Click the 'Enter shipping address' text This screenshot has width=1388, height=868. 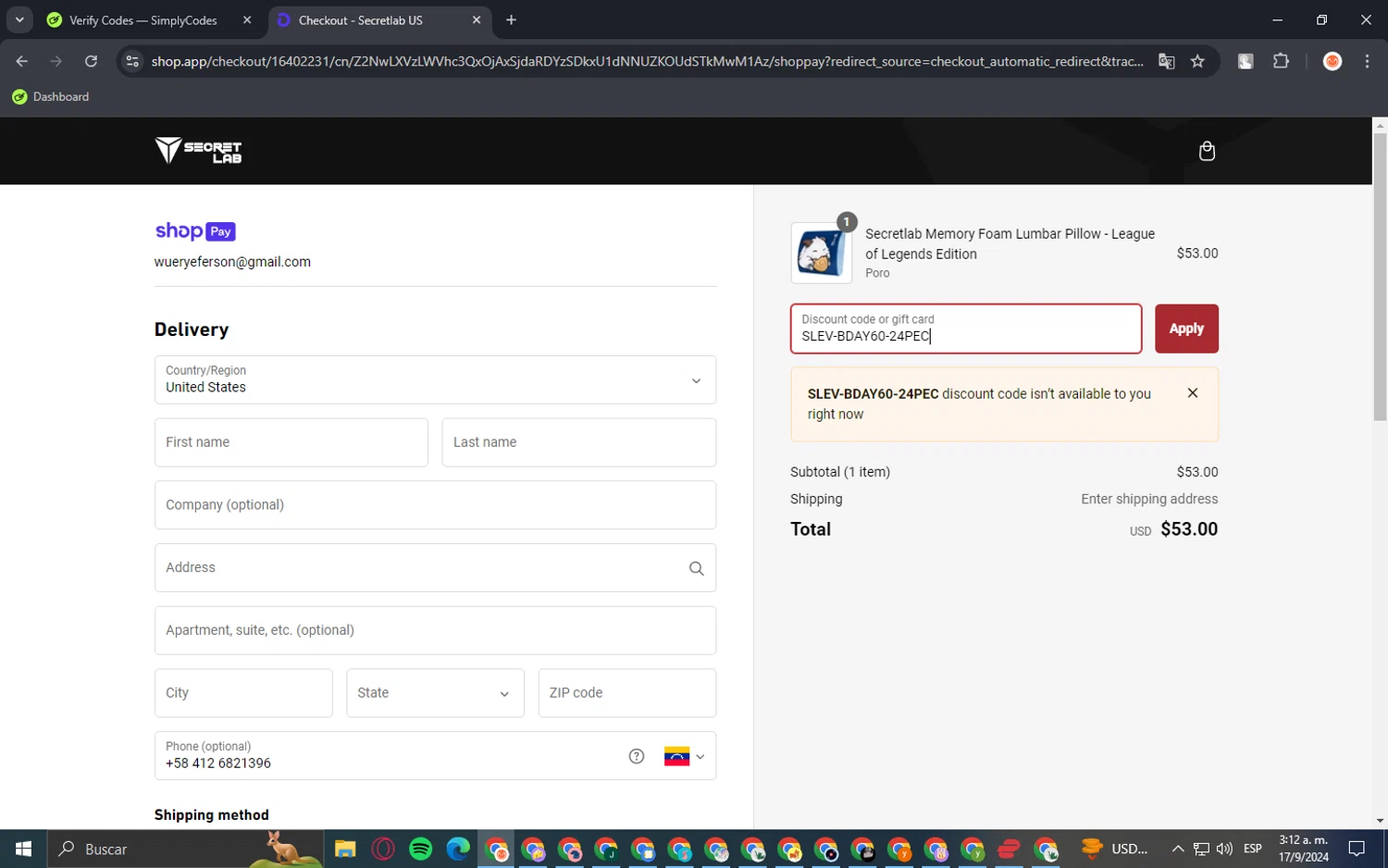[1149, 499]
